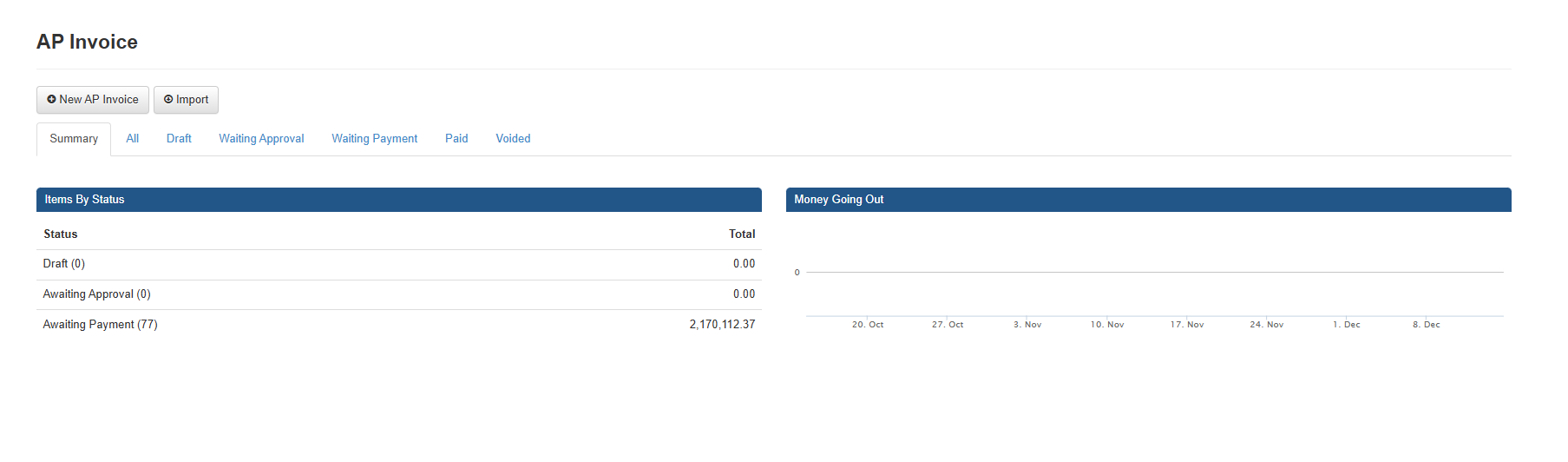Switch to the All tab
This screenshot has width=1568, height=462.
coord(132,139)
